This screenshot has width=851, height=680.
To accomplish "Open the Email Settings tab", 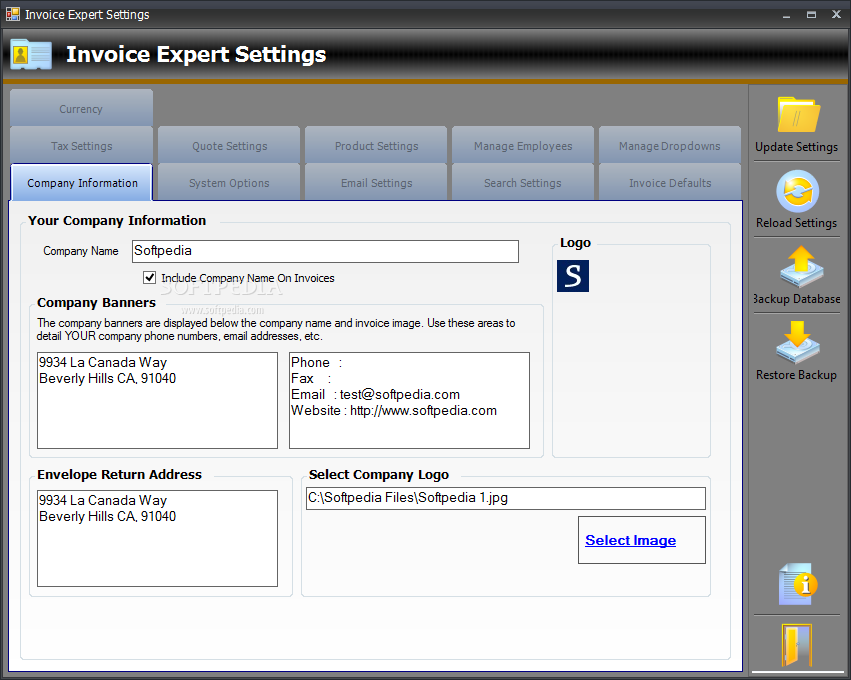I will click(376, 182).
